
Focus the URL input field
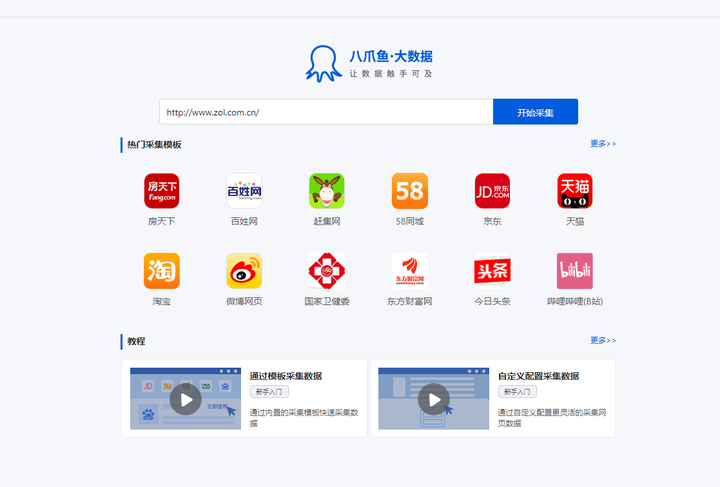click(x=326, y=112)
